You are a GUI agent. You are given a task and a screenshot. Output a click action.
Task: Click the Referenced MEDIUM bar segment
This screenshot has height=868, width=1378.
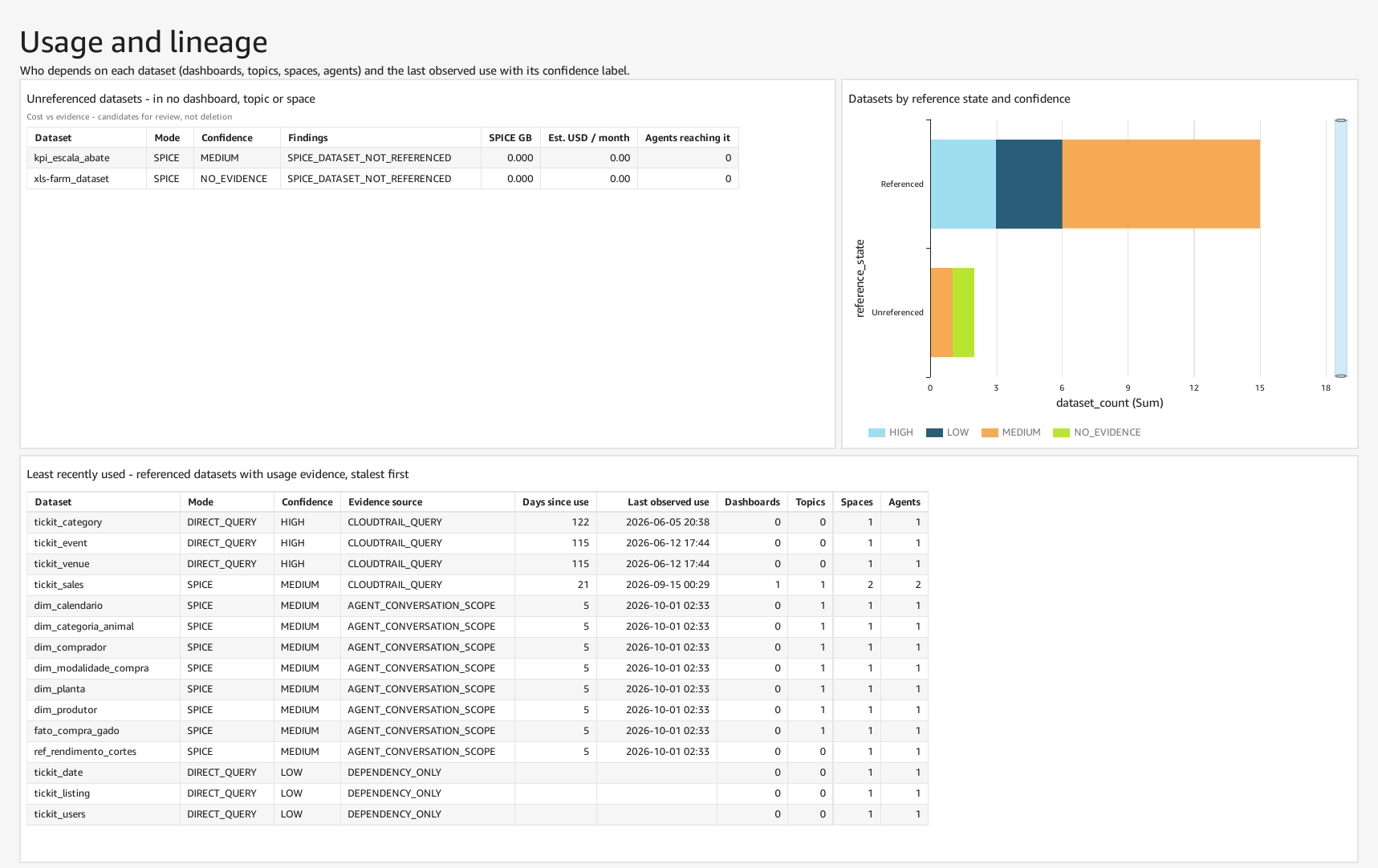coord(1161,184)
